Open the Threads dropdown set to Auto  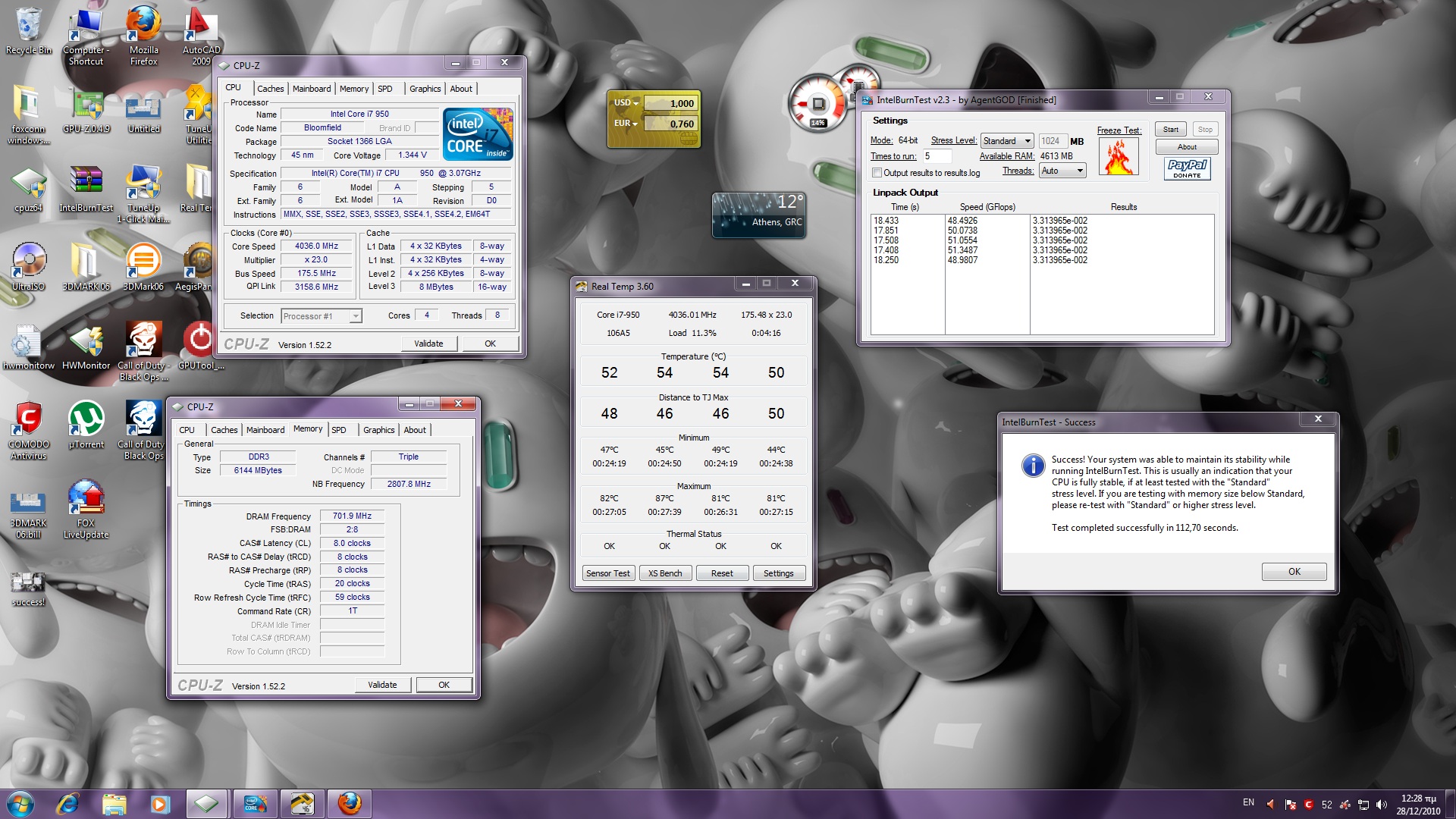point(1062,171)
